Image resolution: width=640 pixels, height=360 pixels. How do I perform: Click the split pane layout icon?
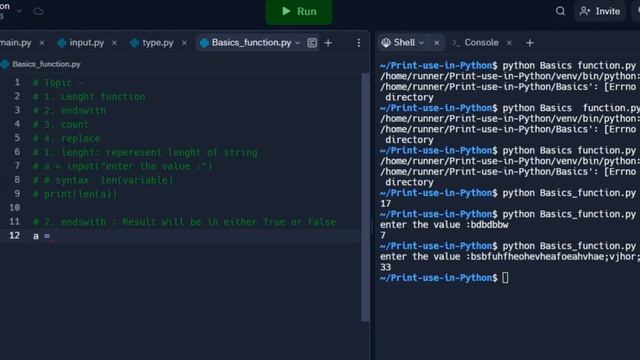coord(312,43)
